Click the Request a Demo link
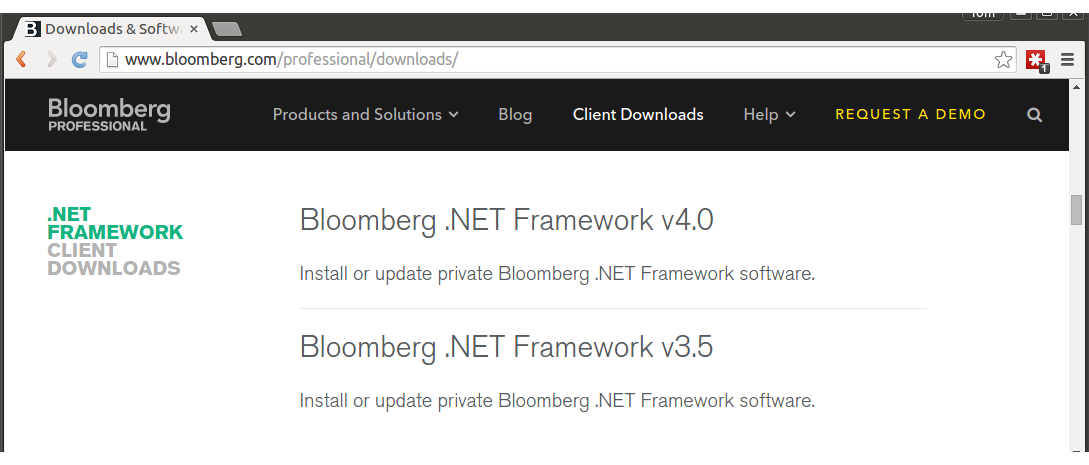The height and width of the screenshot is (465, 1089). [x=910, y=115]
